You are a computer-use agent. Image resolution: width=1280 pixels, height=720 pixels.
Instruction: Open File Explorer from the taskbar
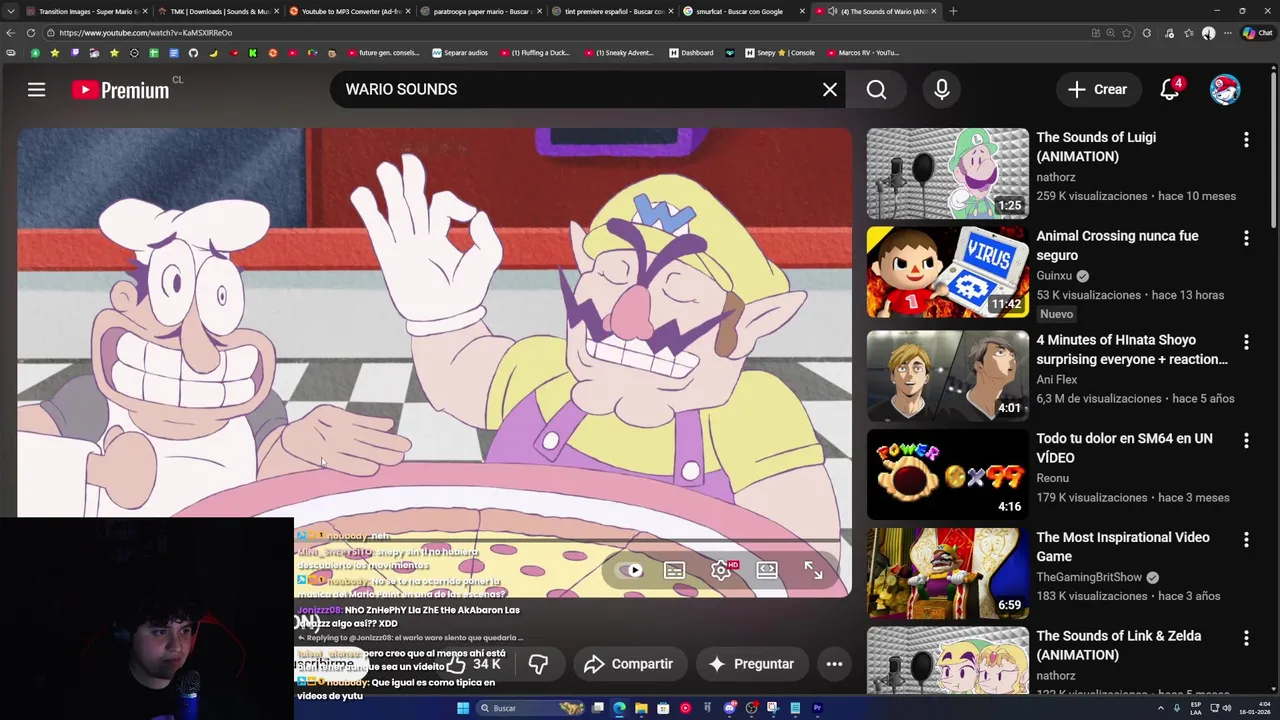(x=641, y=708)
